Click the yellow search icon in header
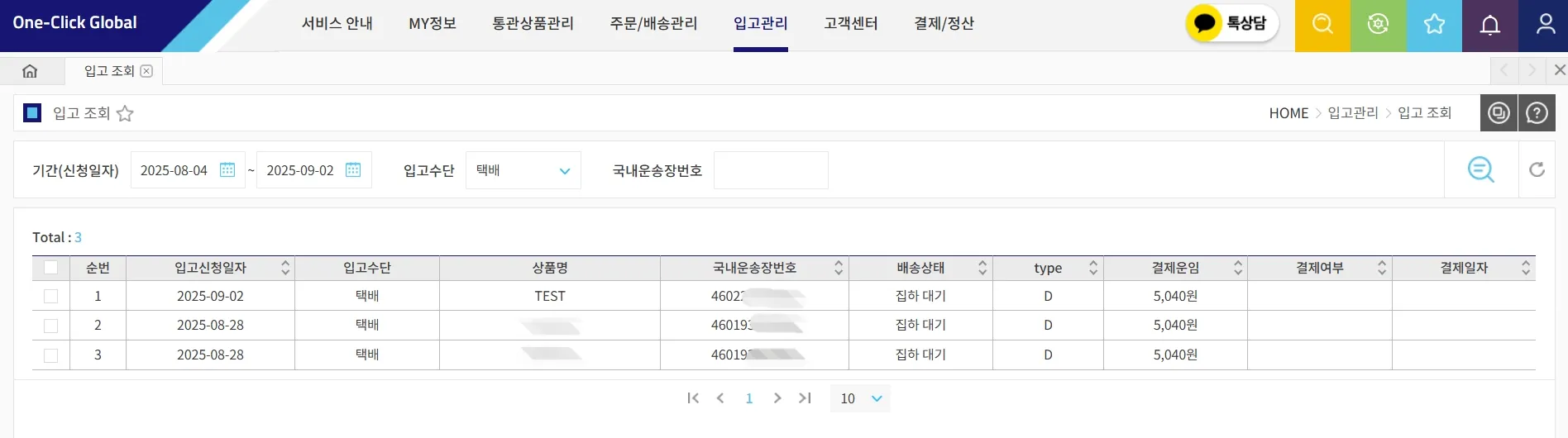This screenshot has width=1568, height=438. [x=1322, y=24]
